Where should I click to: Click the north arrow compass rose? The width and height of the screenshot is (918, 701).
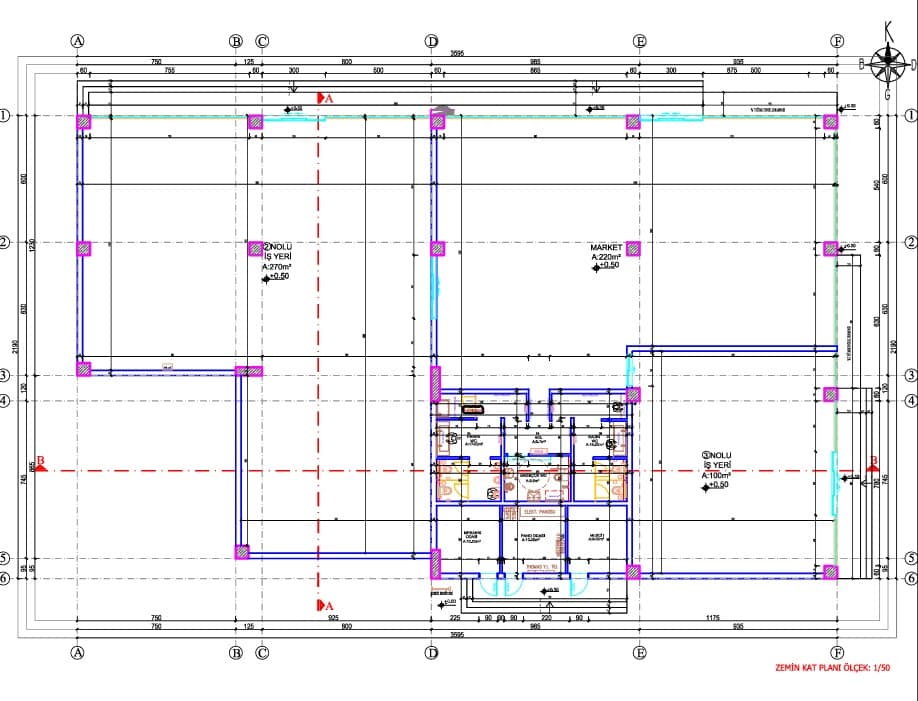pyautogui.click(x=884, y=64)
